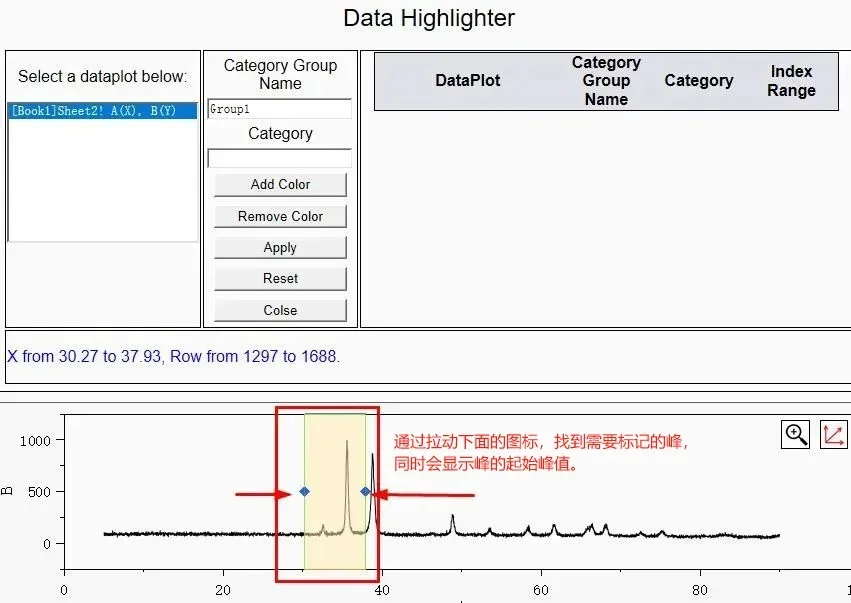Click the y-axis title B
The width and height of the screenshot is (851, 603).
[7, 491]
